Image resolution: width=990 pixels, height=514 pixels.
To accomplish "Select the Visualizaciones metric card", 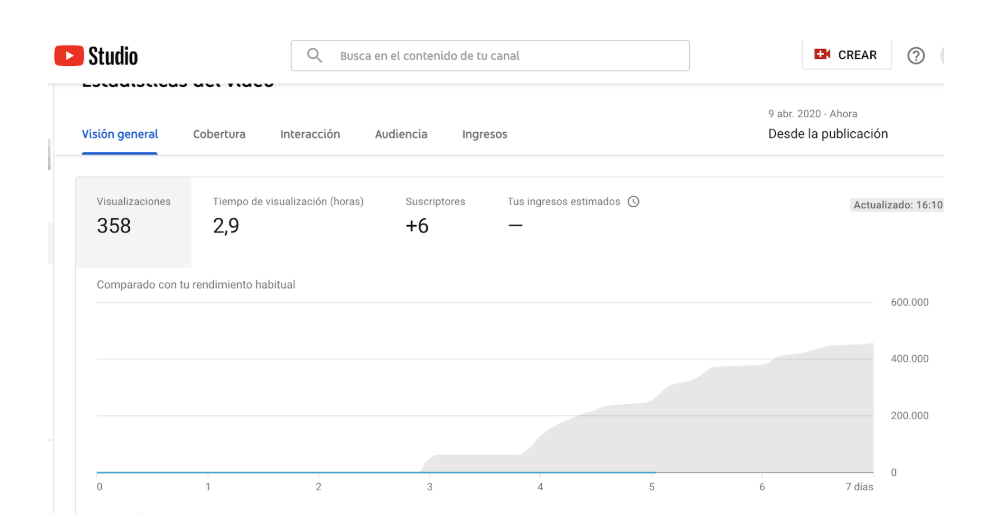I will [134, 215].
